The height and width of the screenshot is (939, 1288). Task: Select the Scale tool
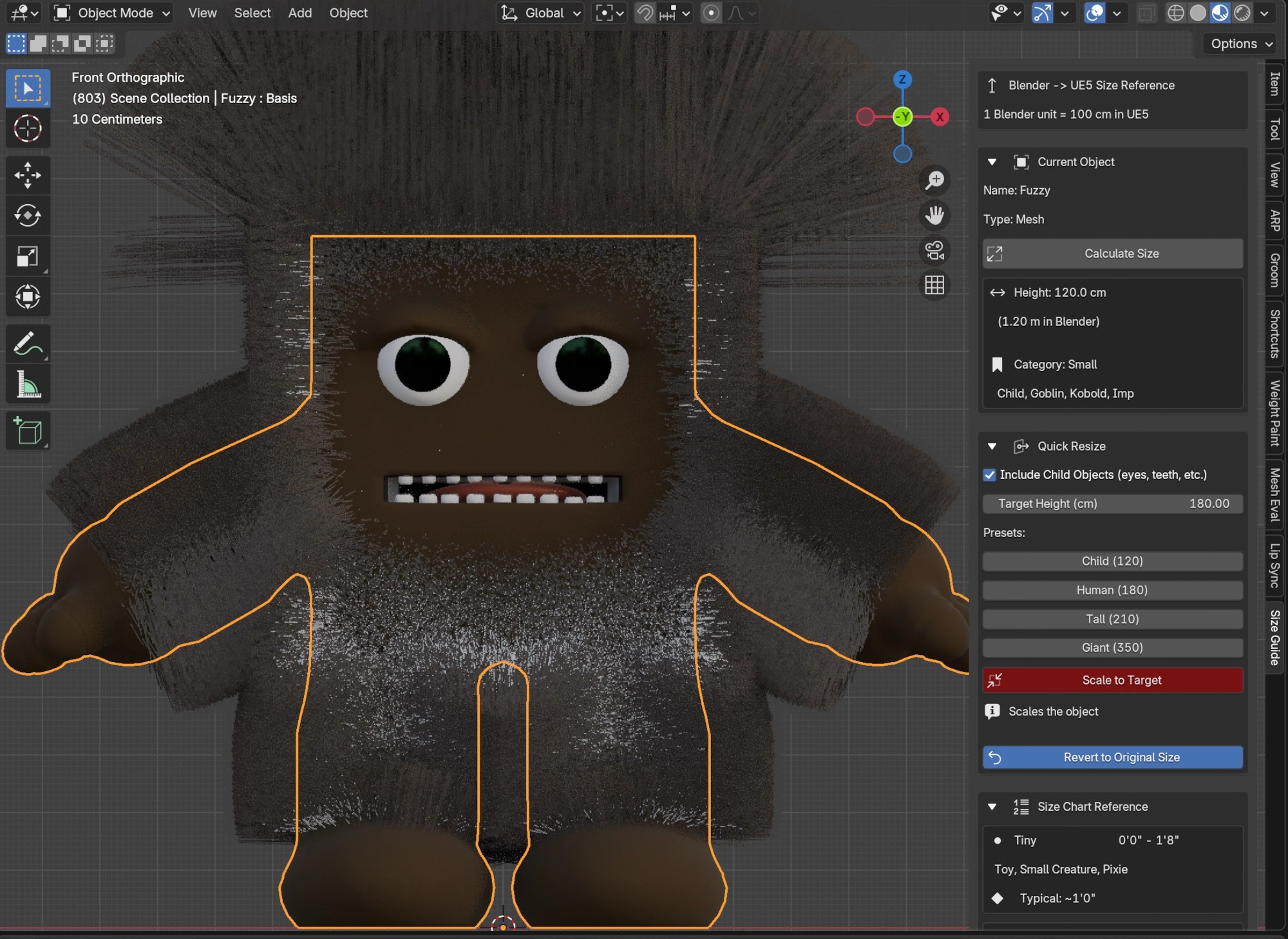[28, 256]
